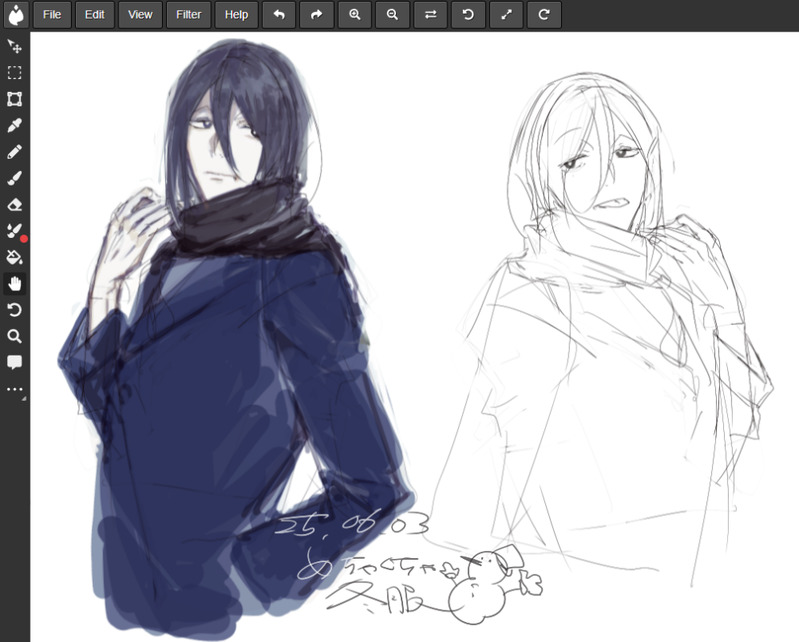Select the speech bubble Text tool
The height and width of the screenshot is (642, 799).
tap(14, 363)
